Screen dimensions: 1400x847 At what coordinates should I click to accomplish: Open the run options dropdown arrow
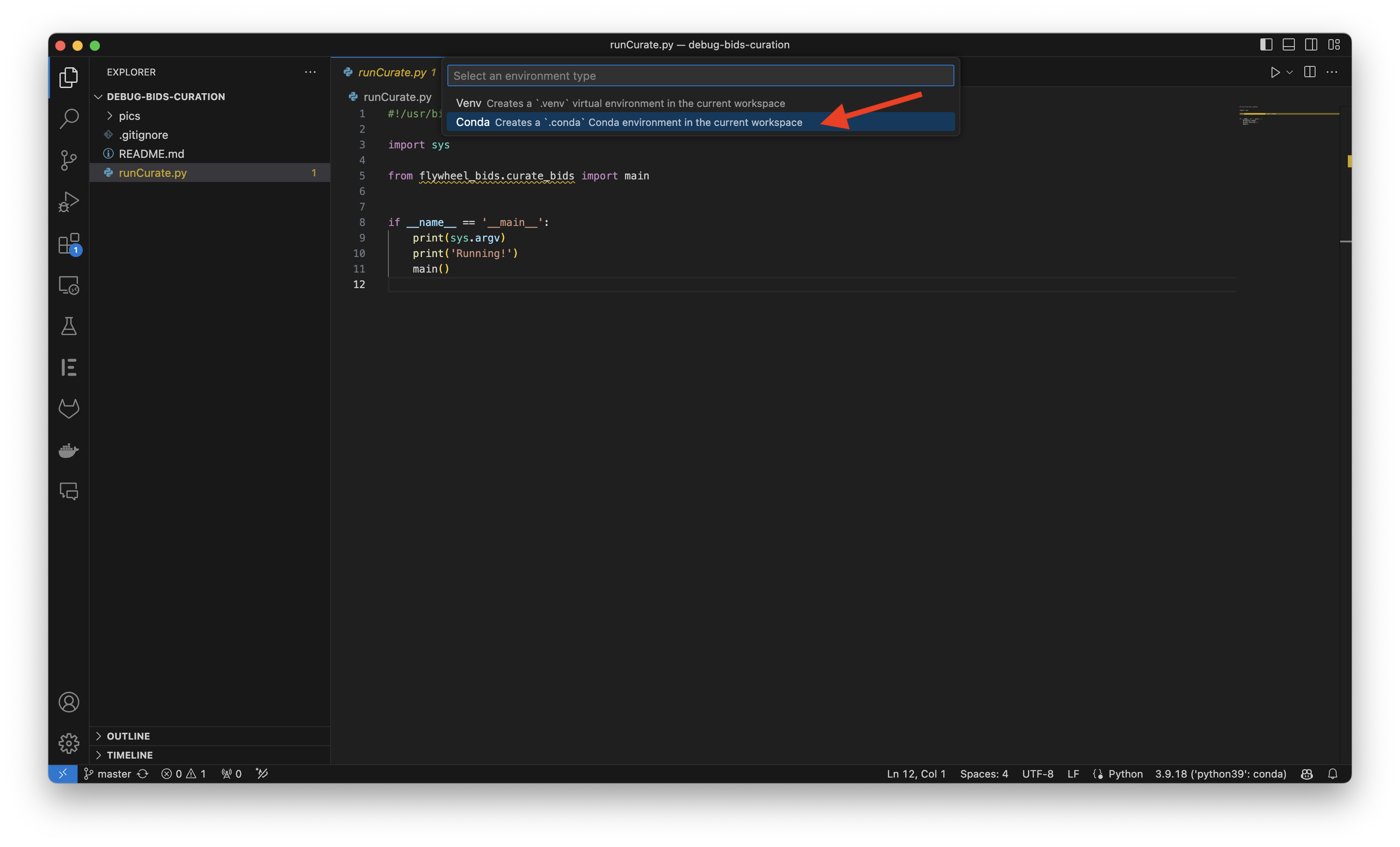[x=1290, y=72]
